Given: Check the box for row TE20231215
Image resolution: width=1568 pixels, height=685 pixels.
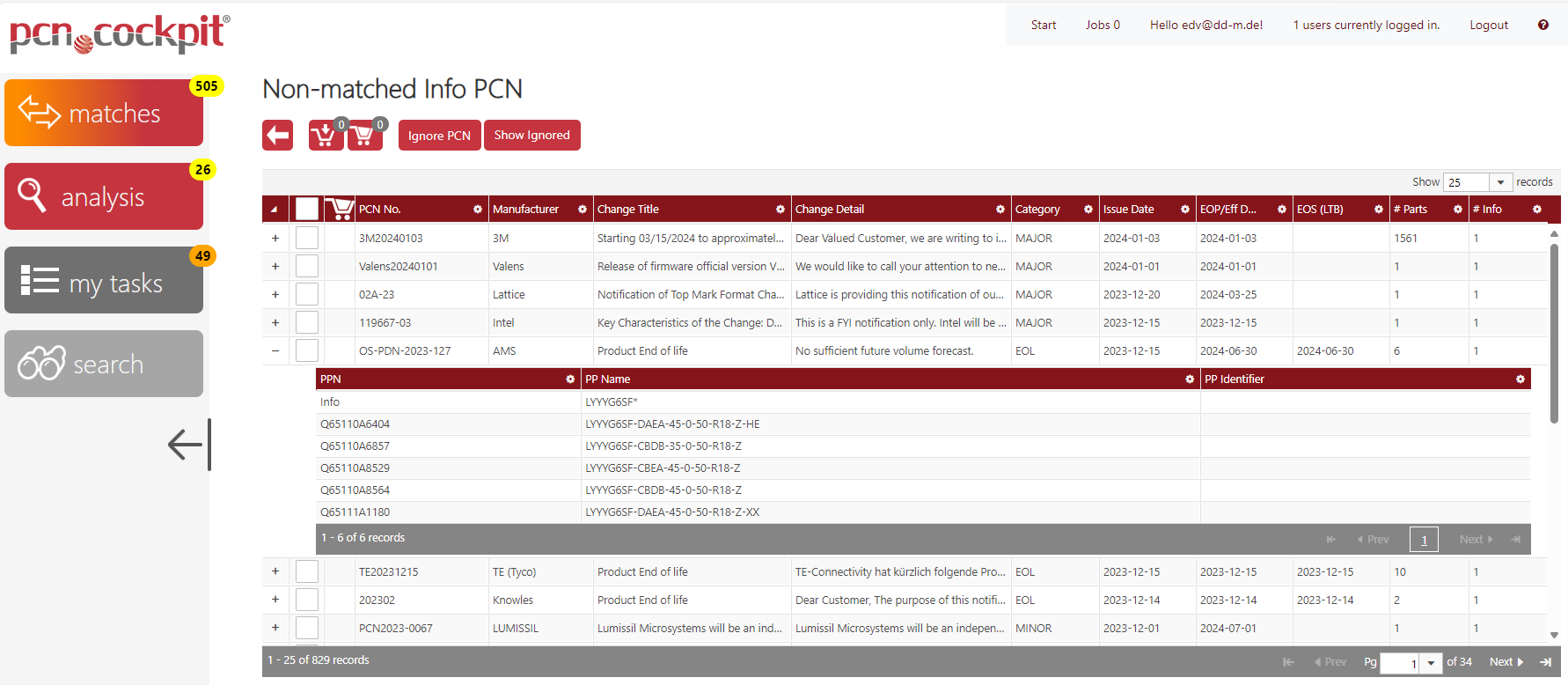Looking at the screenshot, I should (x=307, y=571).
